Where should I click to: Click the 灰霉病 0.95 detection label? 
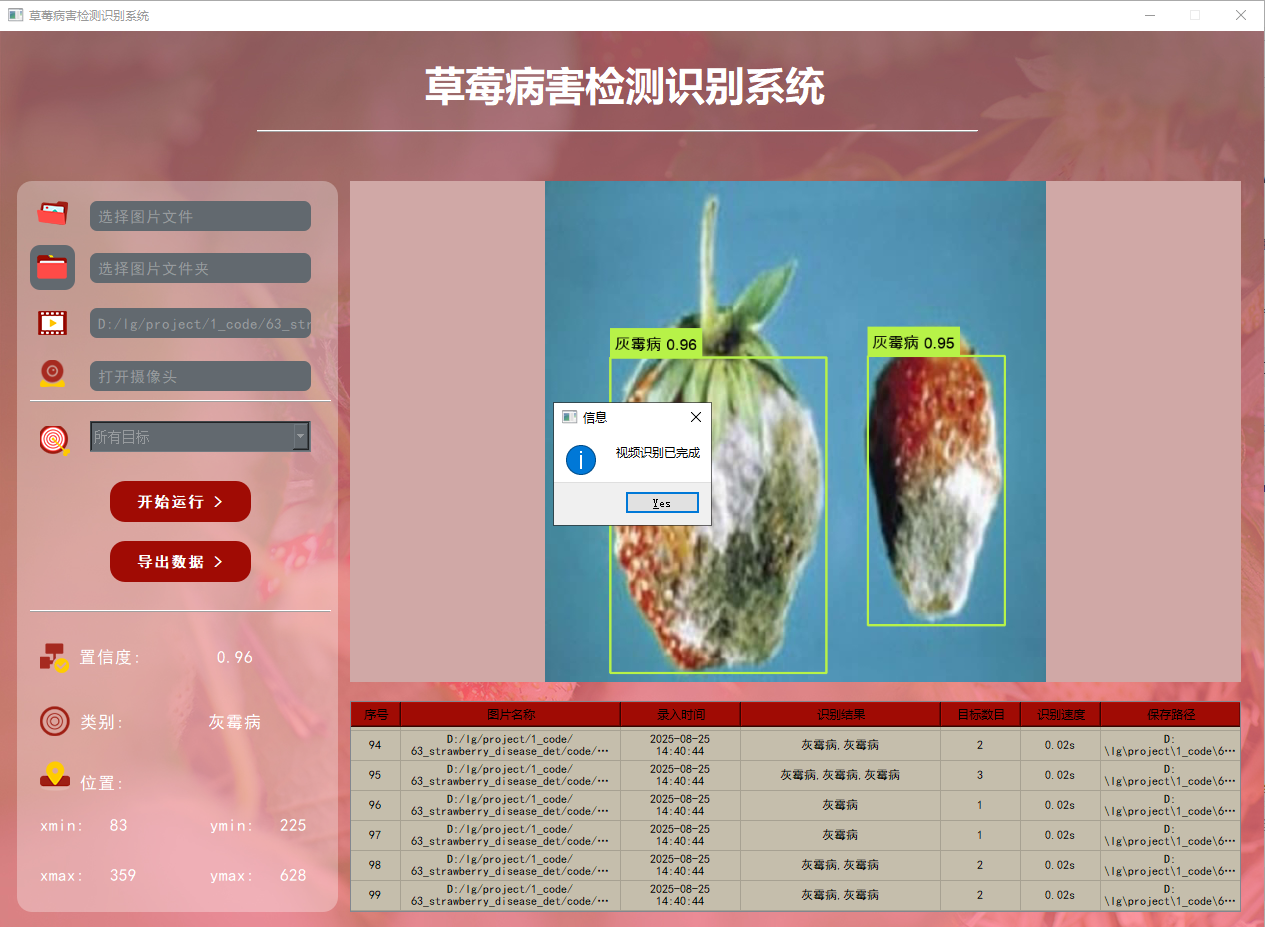(x=914, y=342)
